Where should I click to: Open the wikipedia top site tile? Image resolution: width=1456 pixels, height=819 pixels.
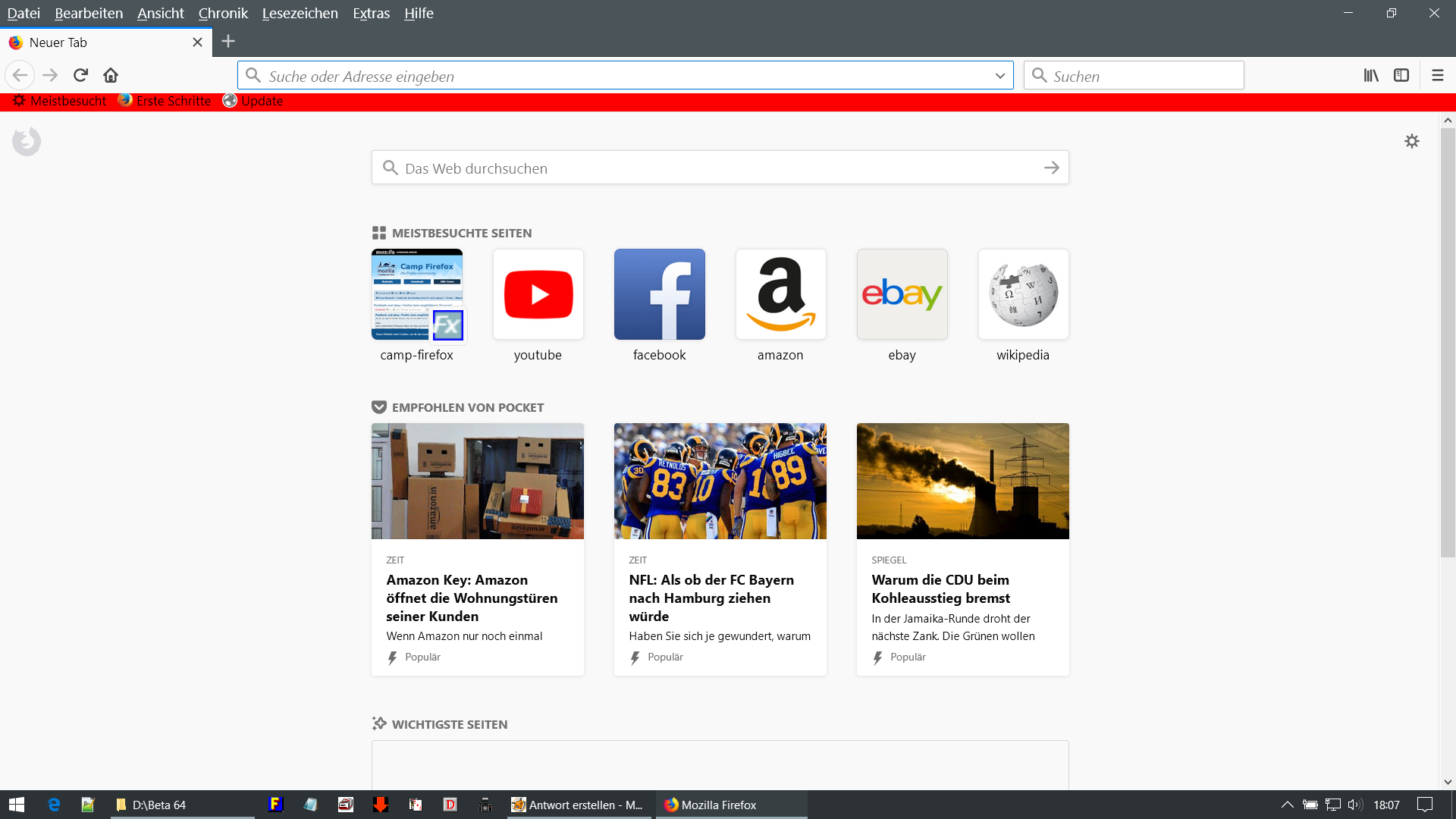[x=1023, y=294]
